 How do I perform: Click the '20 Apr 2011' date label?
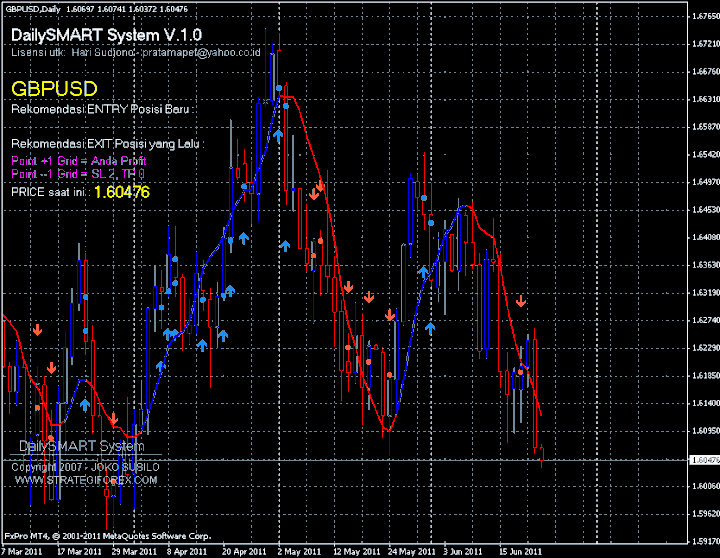tap(244, 551)
